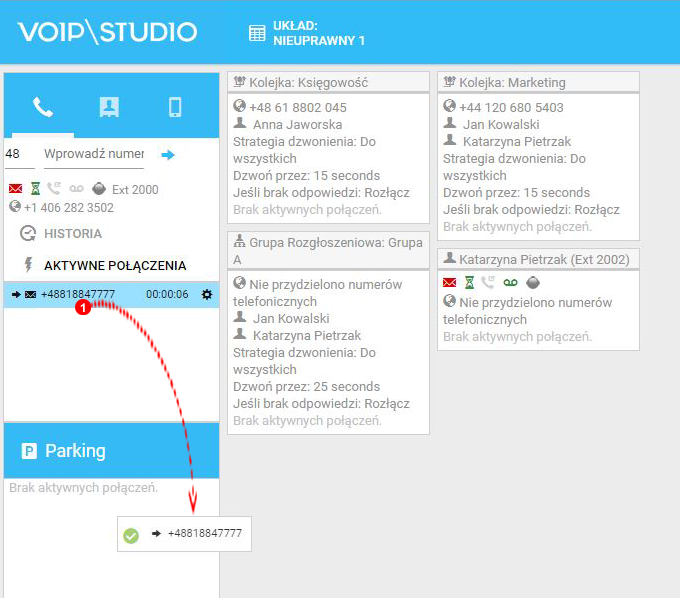Click the blue dial arrow button
Image resolution: width=680 pixels, height=598 pixels.
tap(168, 155)
